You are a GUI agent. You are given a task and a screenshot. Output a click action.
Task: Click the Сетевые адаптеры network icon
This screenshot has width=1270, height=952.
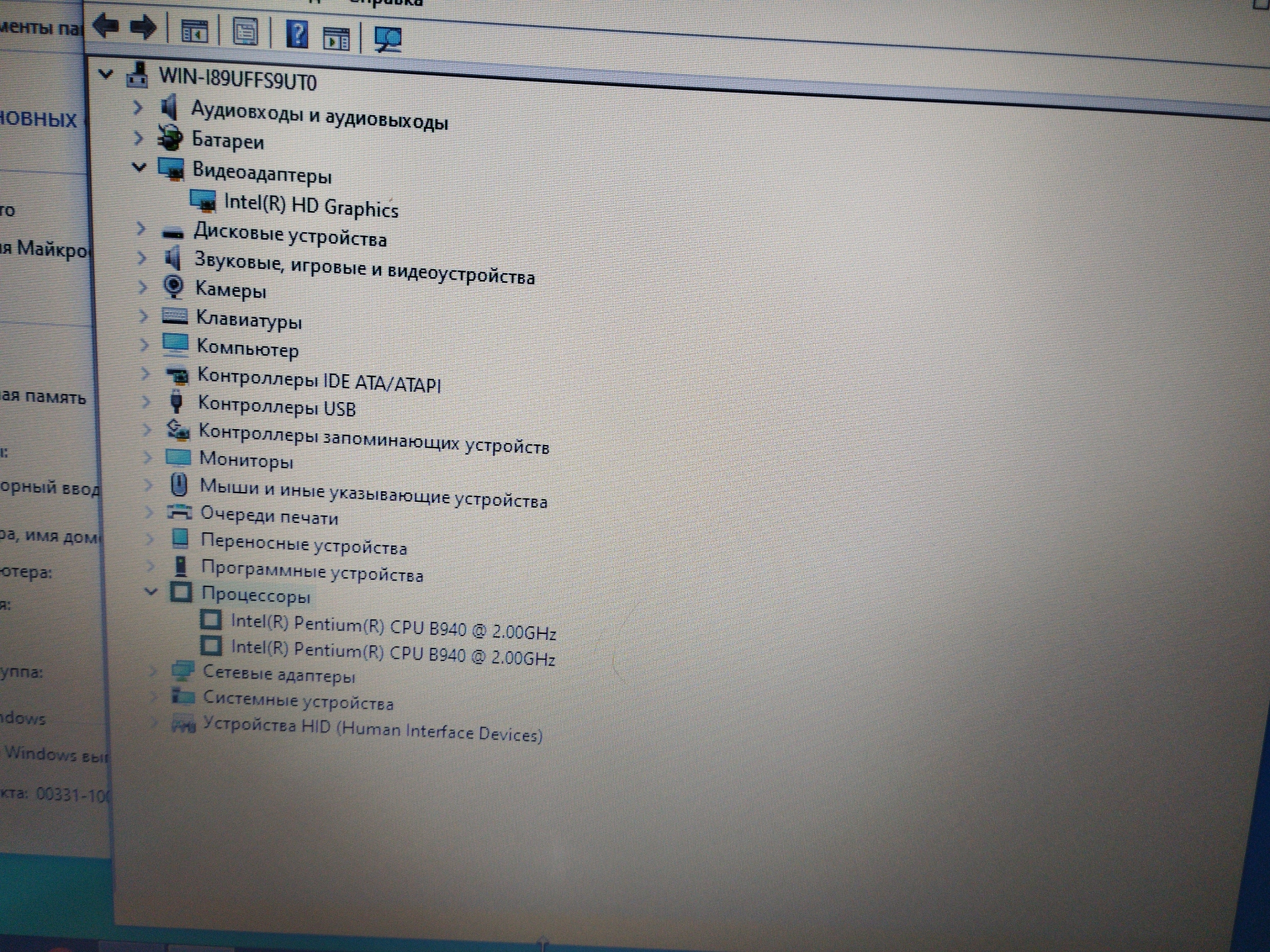[183, 670]
